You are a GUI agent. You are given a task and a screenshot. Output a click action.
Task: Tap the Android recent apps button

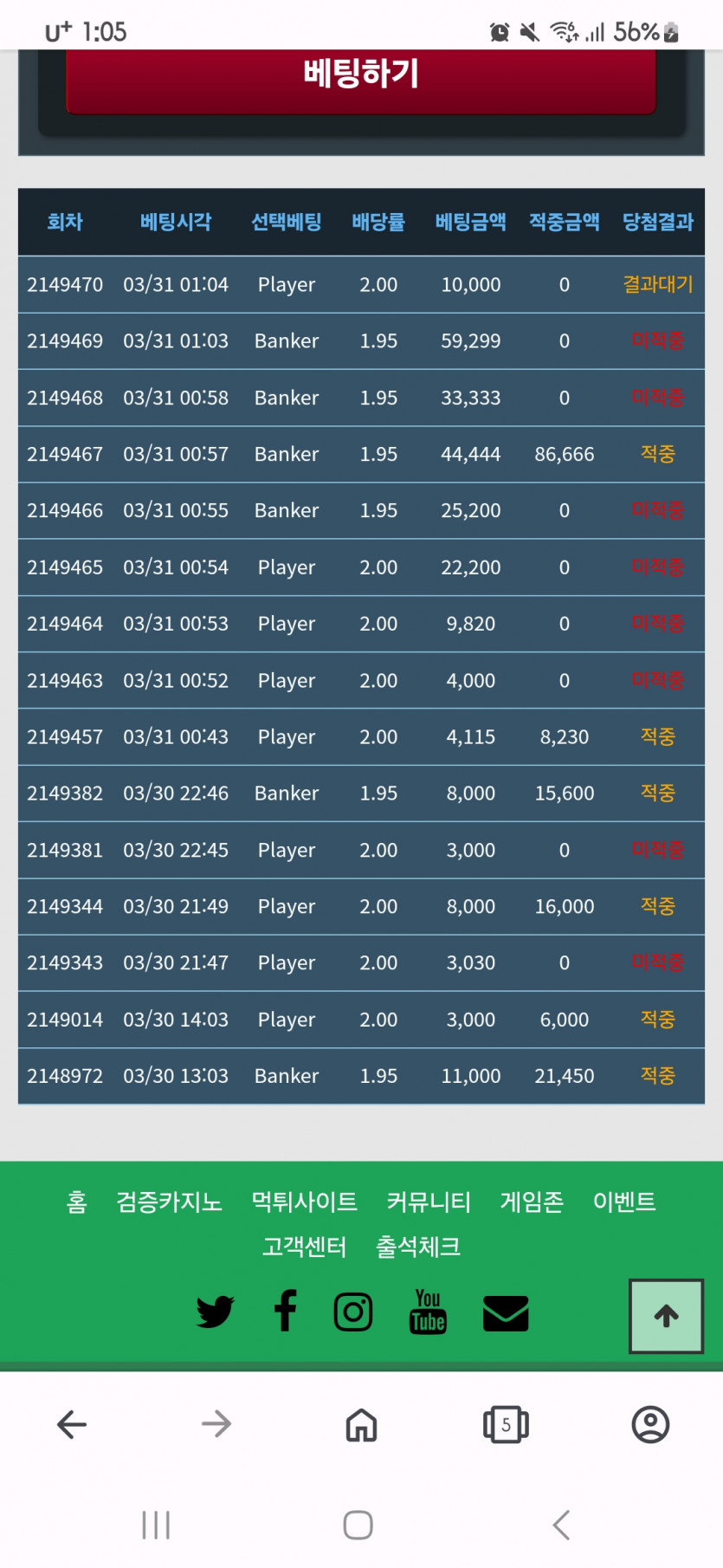point(156,1525)
